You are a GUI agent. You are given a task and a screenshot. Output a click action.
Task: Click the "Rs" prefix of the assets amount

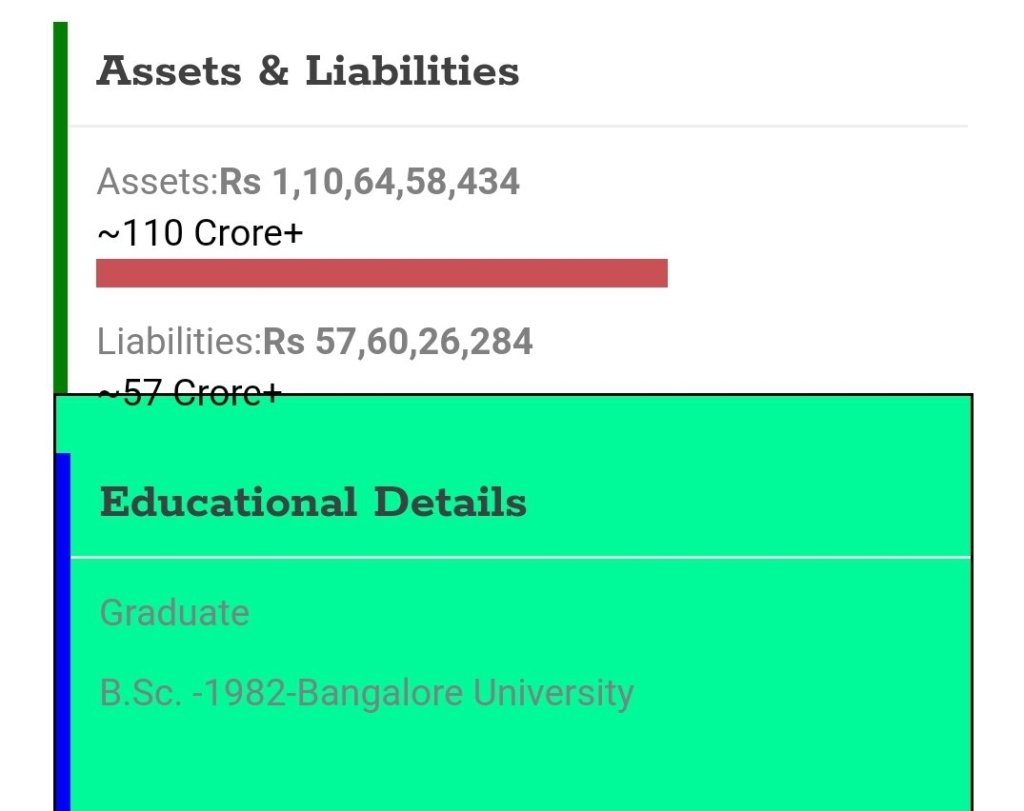241,182
